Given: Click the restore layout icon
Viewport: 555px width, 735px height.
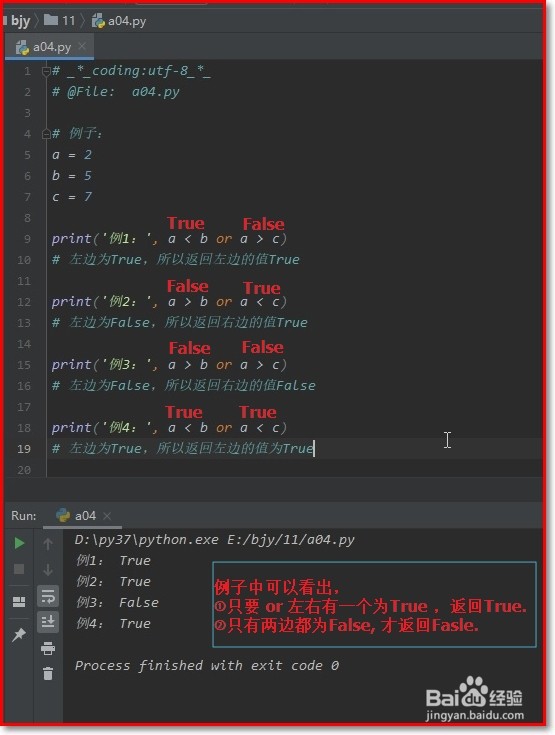Looking at the screenshot, I should (x=19, y=601).
